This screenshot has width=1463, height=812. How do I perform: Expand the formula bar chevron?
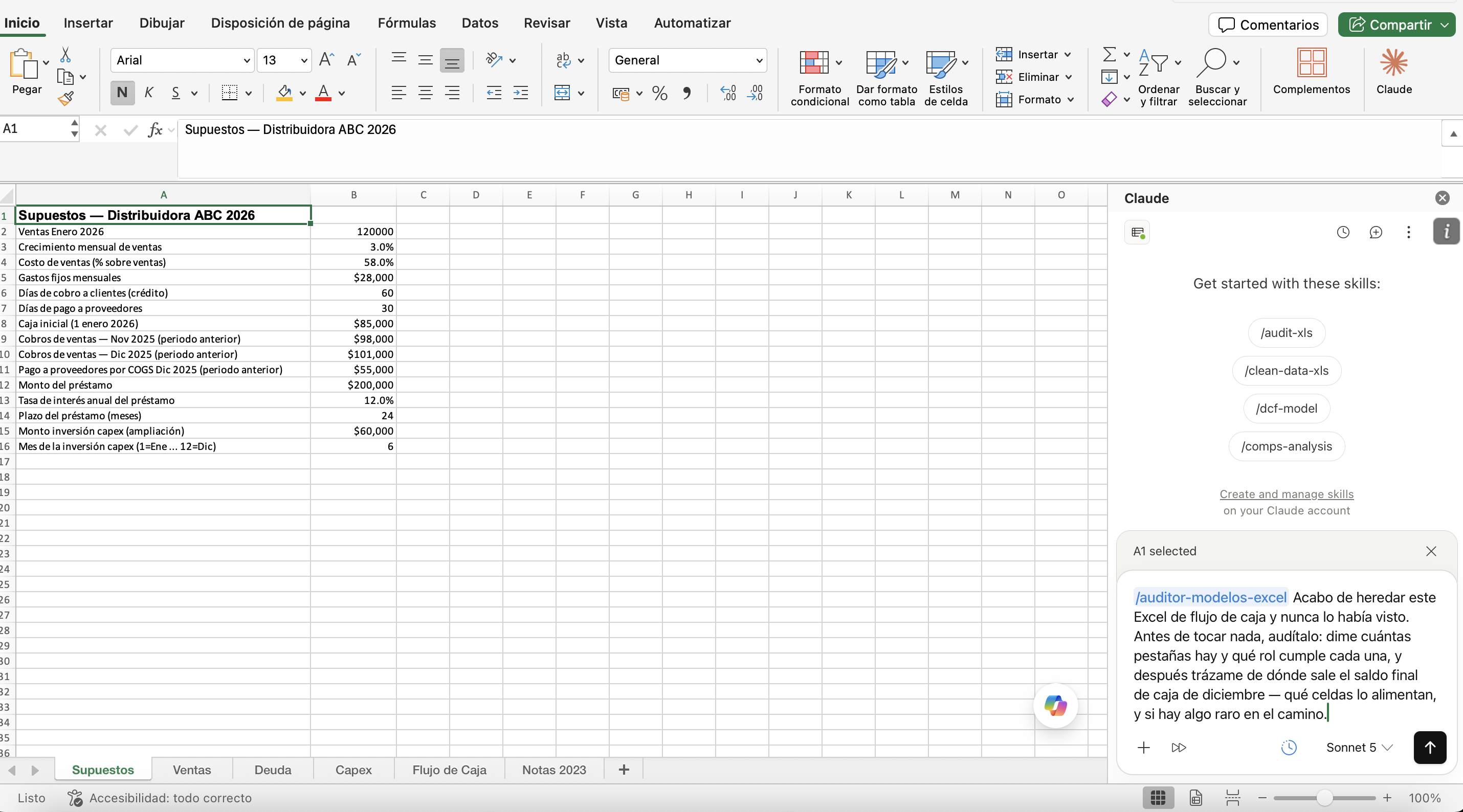click(1453, 133)
